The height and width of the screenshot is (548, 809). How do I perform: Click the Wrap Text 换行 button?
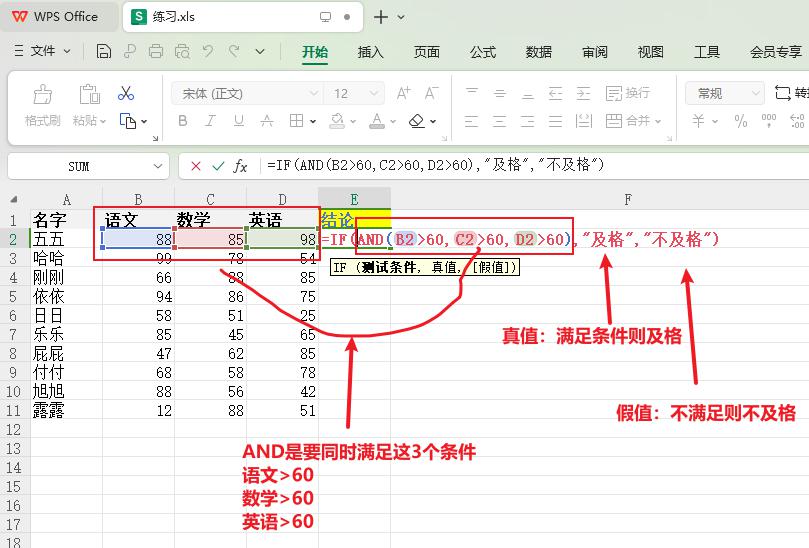[x=627, y=93]
